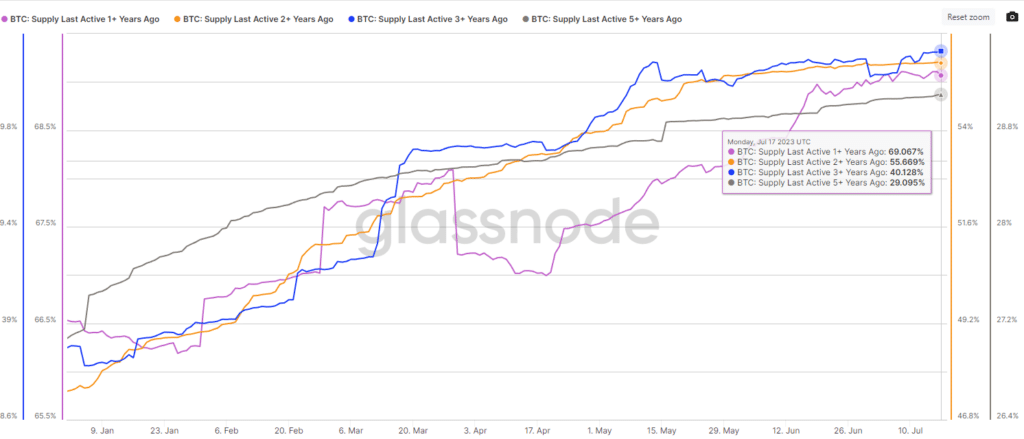Click the purple legend dot for 1+ Years
This screenshot has width=1024, height=439.
5,19
